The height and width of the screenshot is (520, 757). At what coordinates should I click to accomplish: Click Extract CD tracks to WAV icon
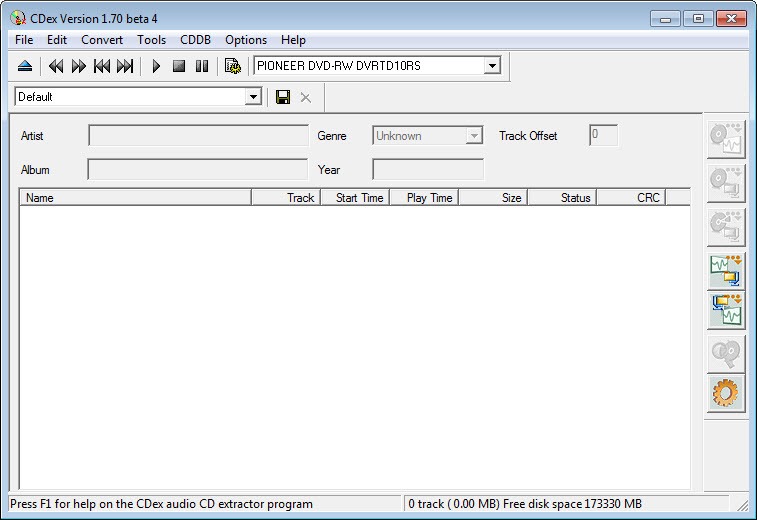coord(726,139)
